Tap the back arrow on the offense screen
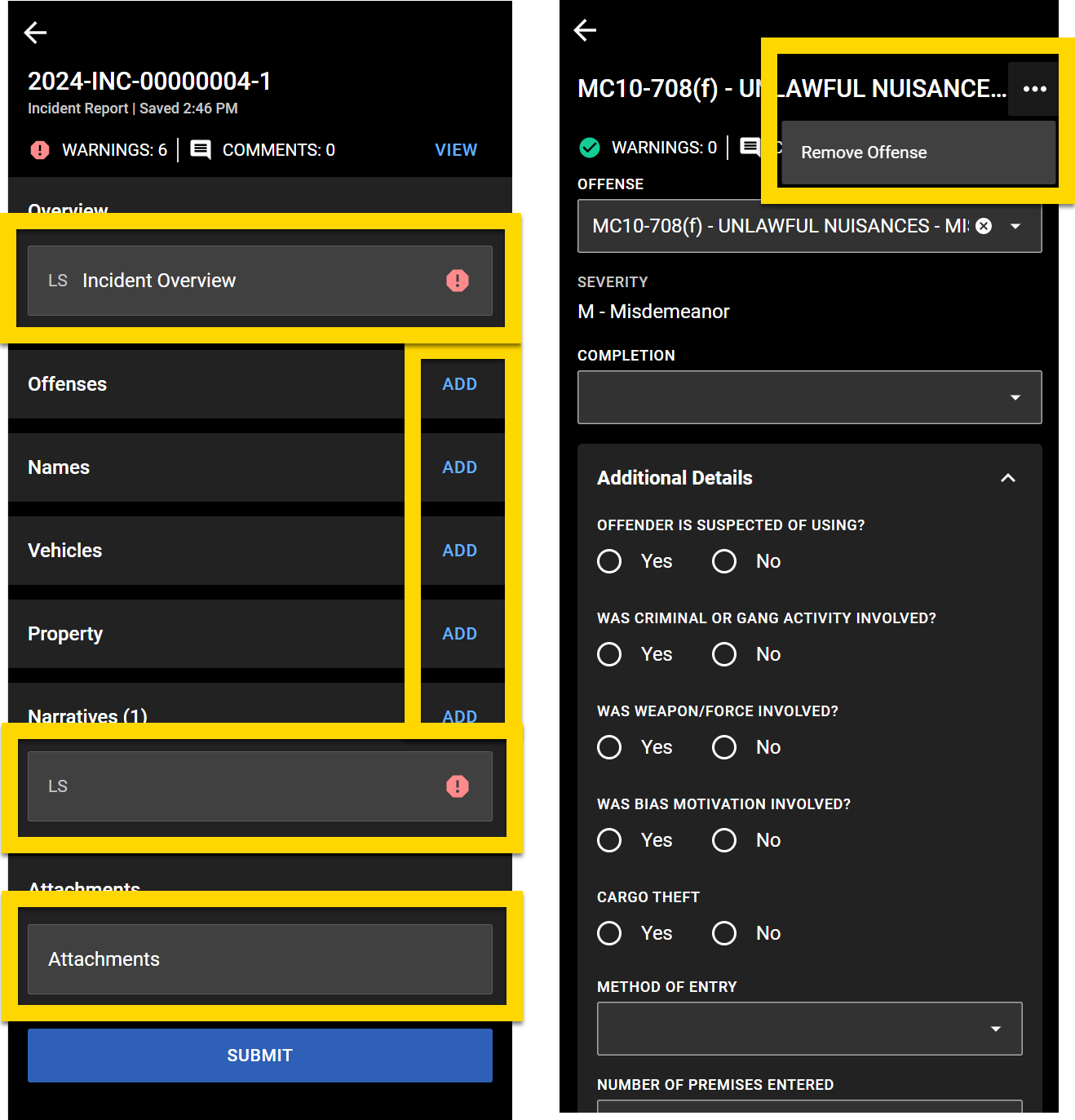Screen dimensions: 1075x1120 point(585,30)
